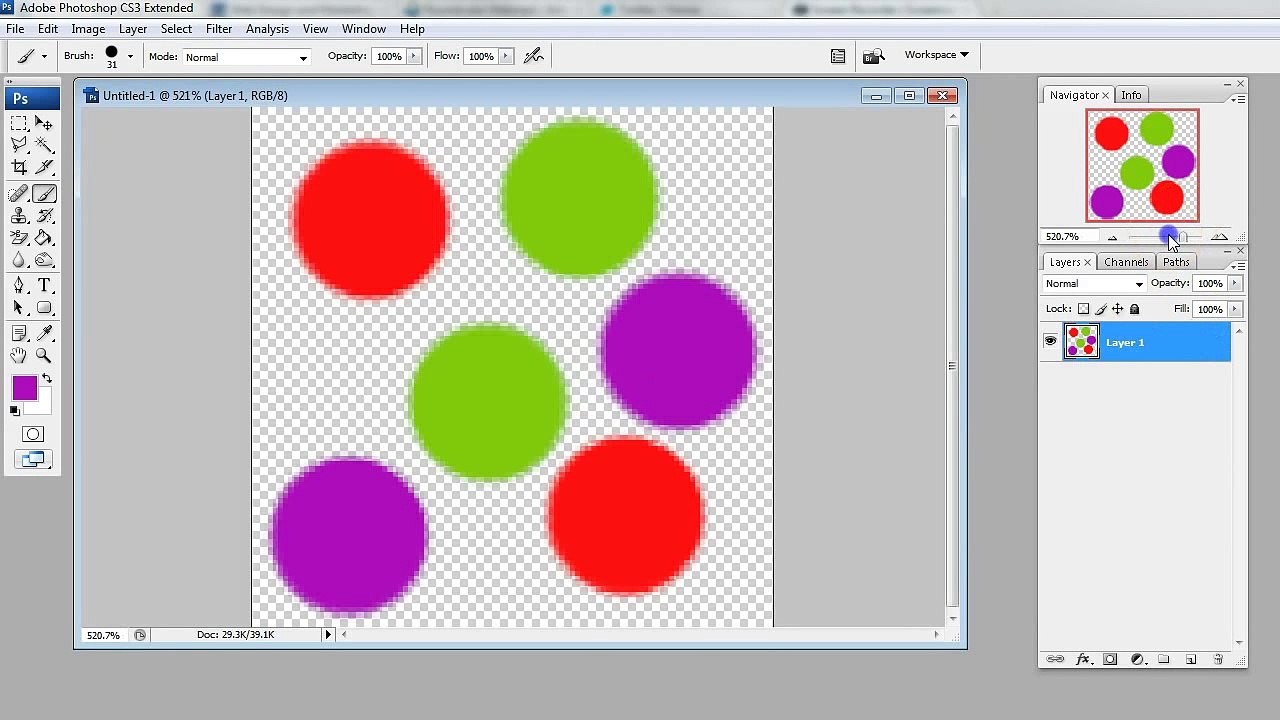Image resolution: width=1280 pixels, height=720 pixels.
Task: Select the Notes tool
Action: [19, 333]
